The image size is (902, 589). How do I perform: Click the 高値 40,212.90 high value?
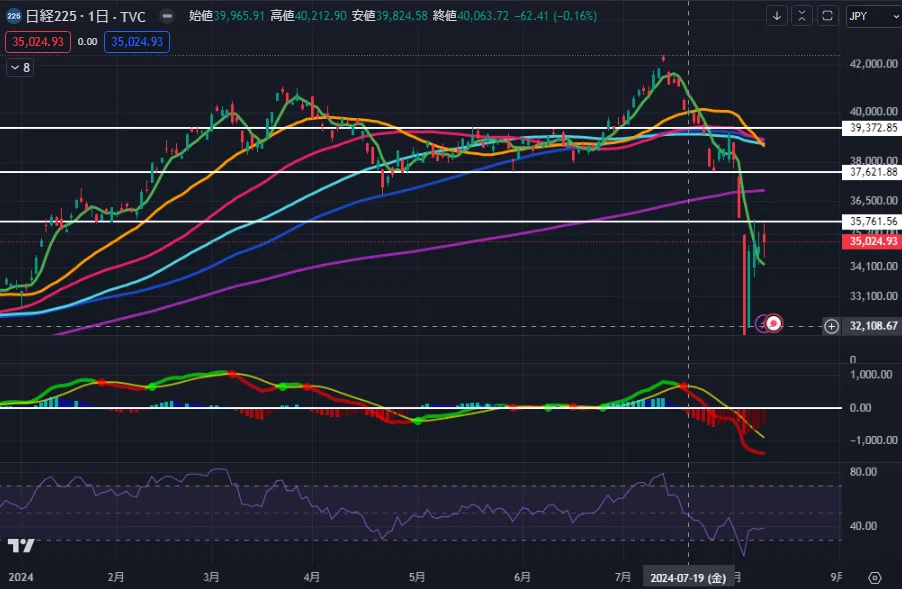[308, 16]
